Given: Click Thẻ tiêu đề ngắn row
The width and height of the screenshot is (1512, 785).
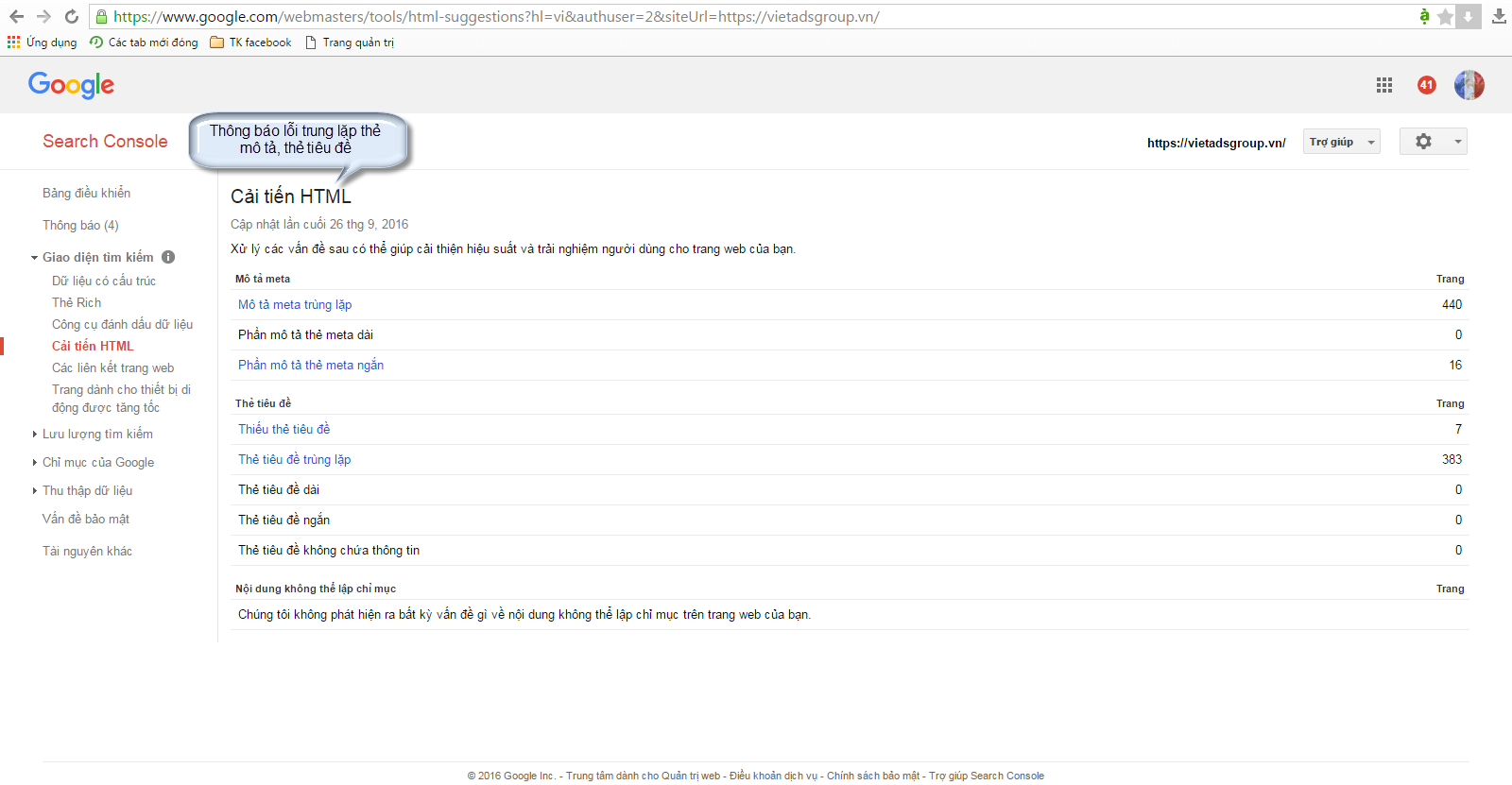Looking at the screenshot, I should (850, 520).
